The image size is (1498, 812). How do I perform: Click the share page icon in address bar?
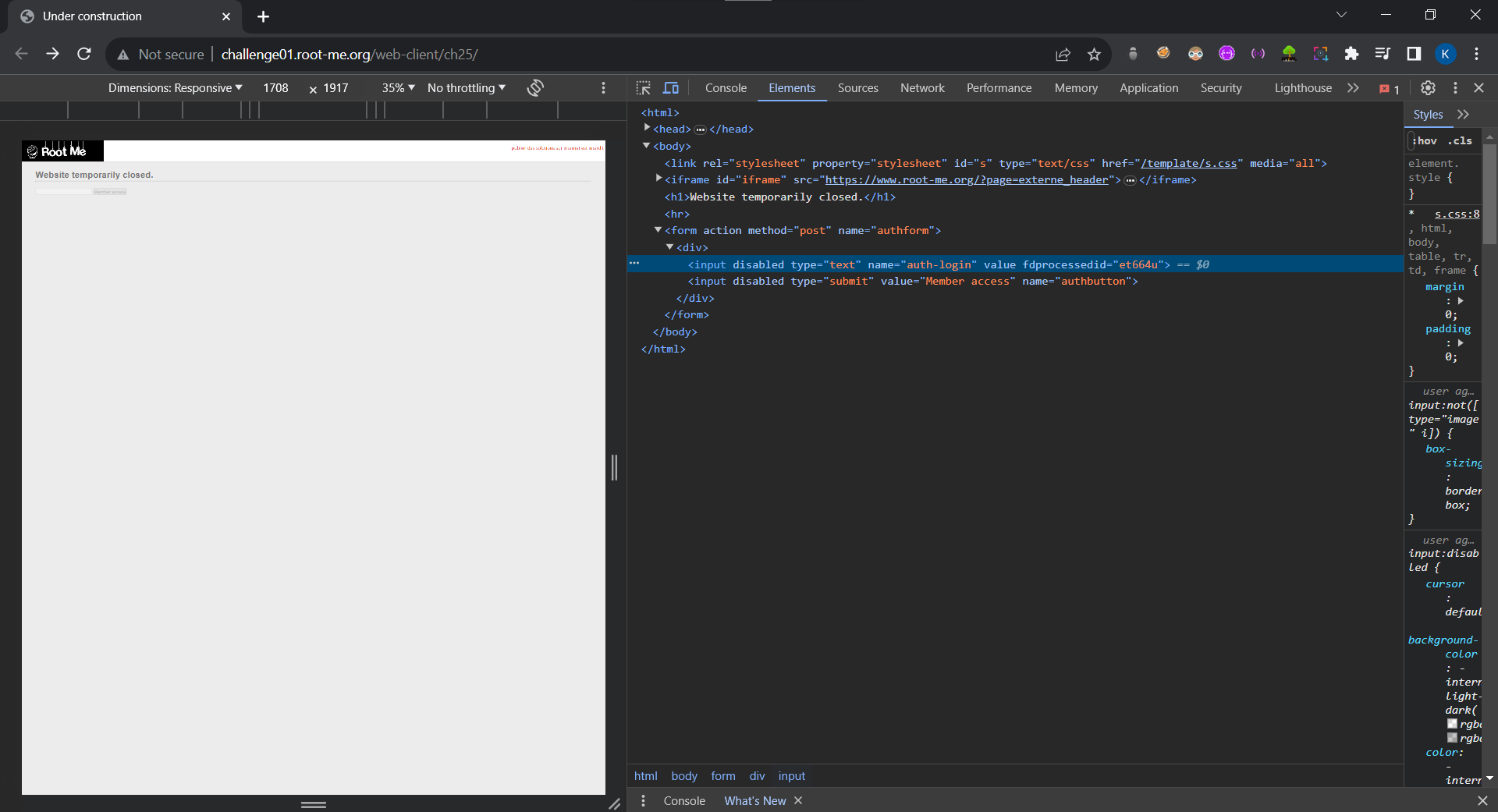coord(1063,54)
